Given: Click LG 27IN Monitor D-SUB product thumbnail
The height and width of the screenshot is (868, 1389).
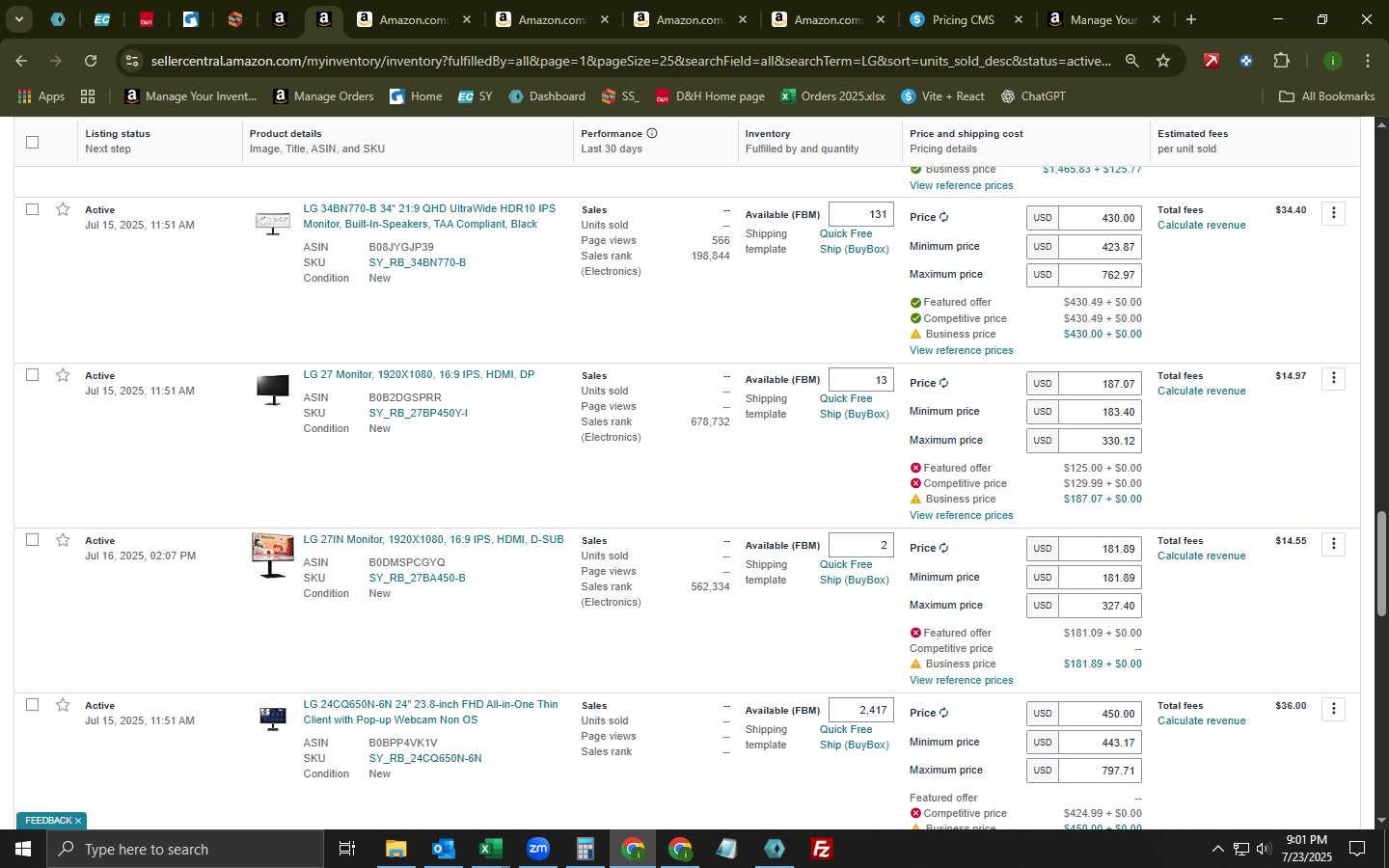Looking at the screenshot, I should (x=272, y=556).
